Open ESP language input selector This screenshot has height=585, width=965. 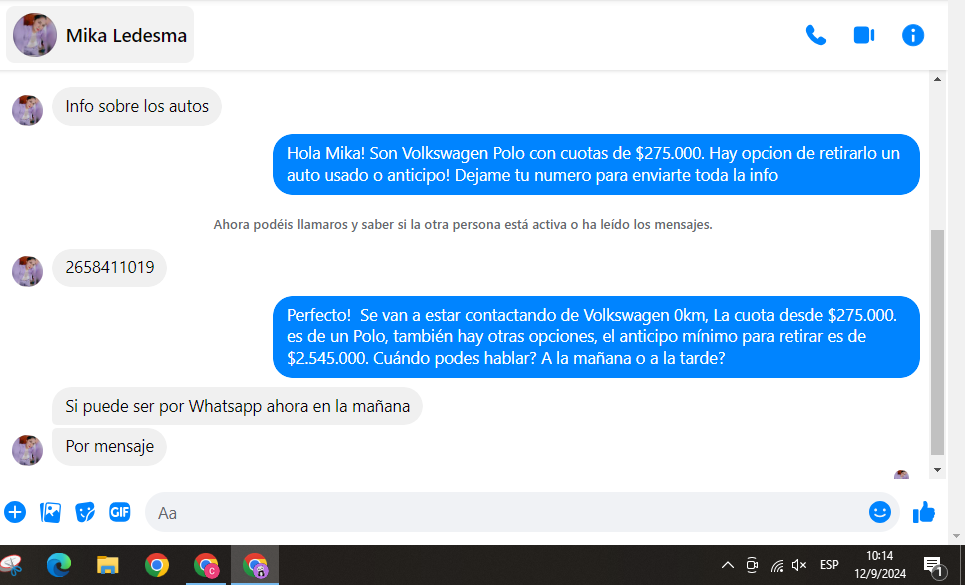click(x=829, y=565)
